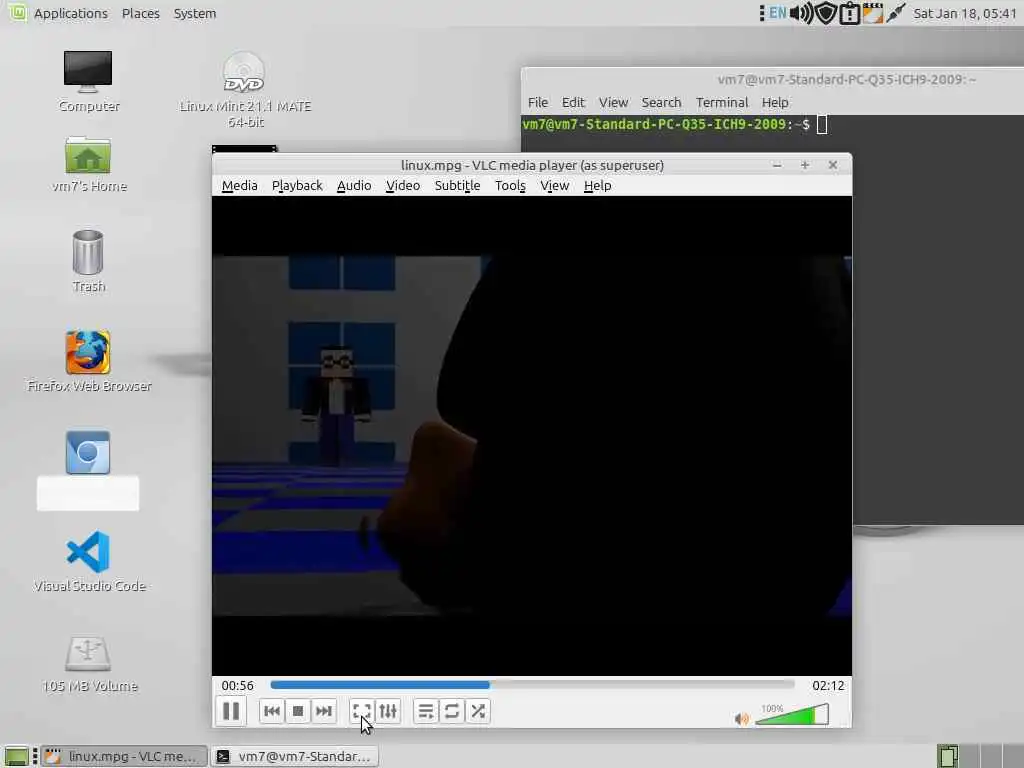
Task: Toggle the VLC playlist view
Action: [x=426, y=711]
